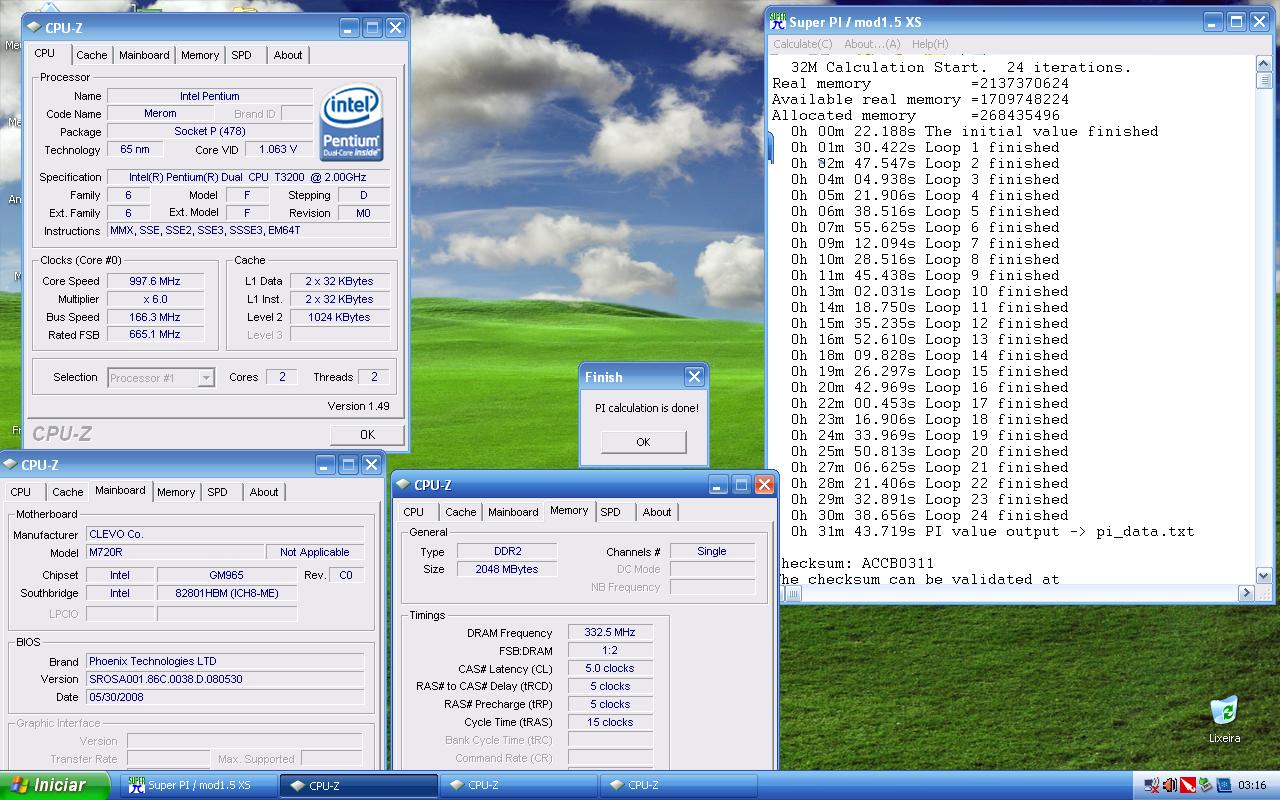
Task: Open Memory tab in the CPU-Z processor window
Action: coord(200,56)
